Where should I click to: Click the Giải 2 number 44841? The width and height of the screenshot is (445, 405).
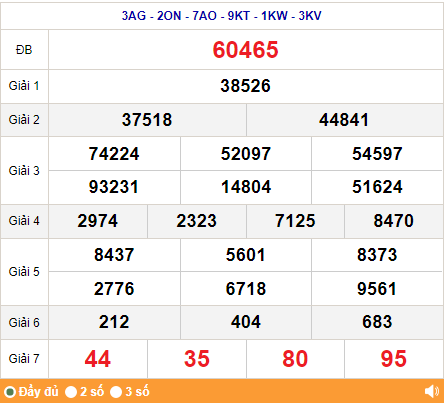tap(344, 120)
